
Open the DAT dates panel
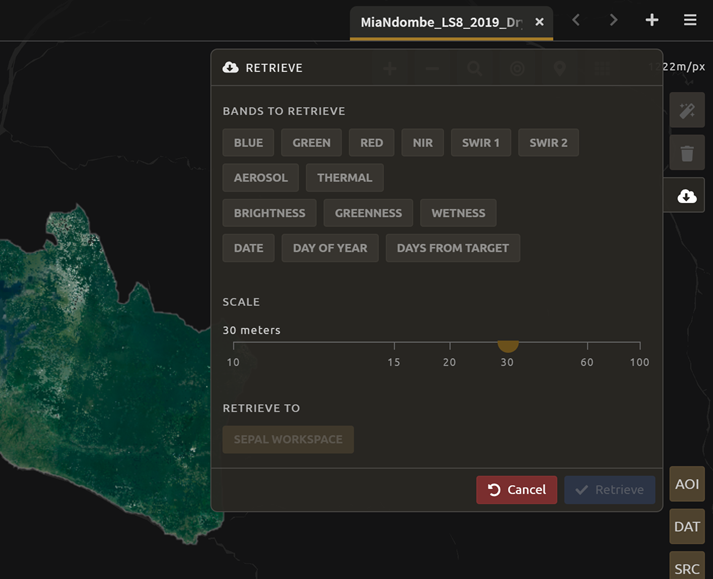click(687, 527)
